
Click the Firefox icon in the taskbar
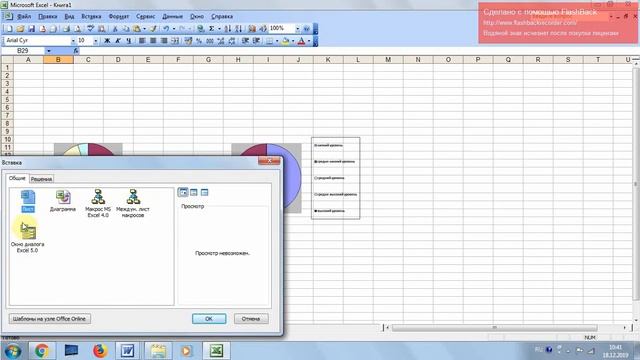pyautogui.click(x=100, y=351)
